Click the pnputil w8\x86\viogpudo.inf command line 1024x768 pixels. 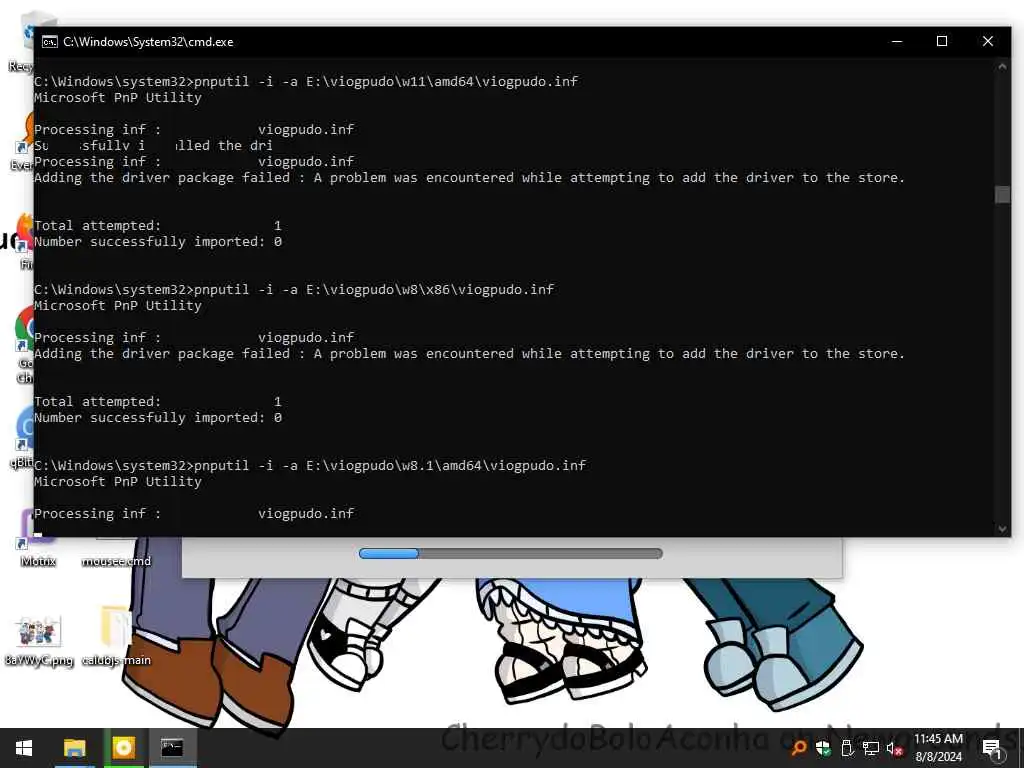pyautogui.click(x=294, y=289)
